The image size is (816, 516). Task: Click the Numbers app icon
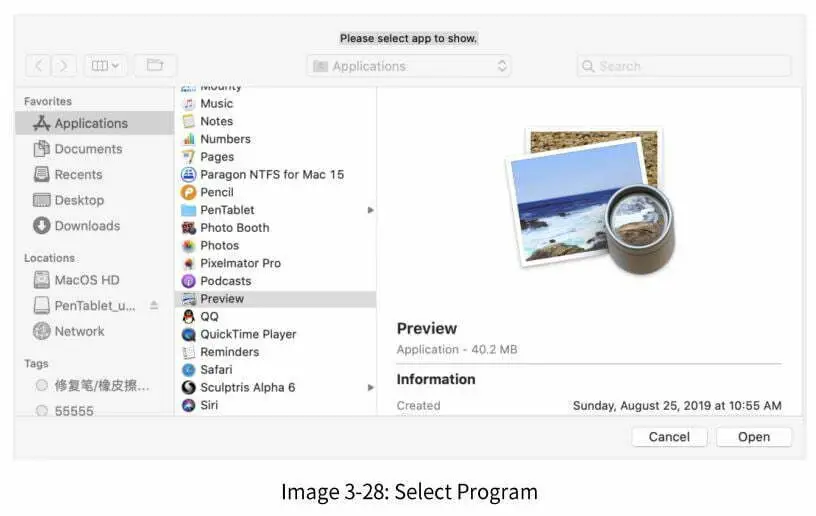click(188, 139)
